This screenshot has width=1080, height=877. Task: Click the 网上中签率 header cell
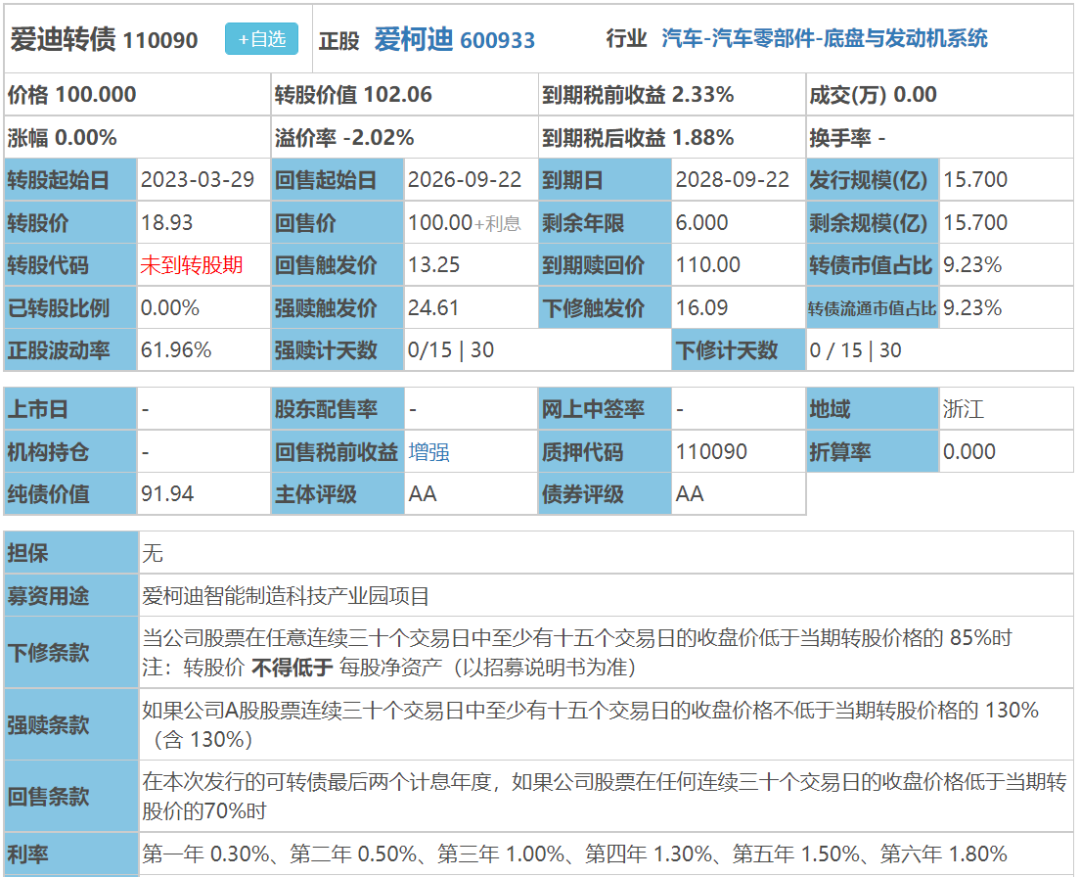605,409
